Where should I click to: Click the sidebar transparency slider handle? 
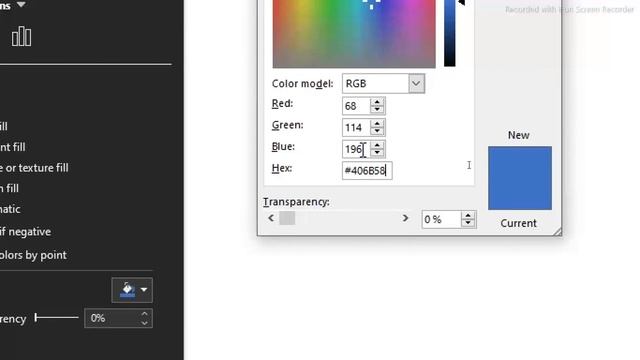pyautogui.click(x=36, y=318)
